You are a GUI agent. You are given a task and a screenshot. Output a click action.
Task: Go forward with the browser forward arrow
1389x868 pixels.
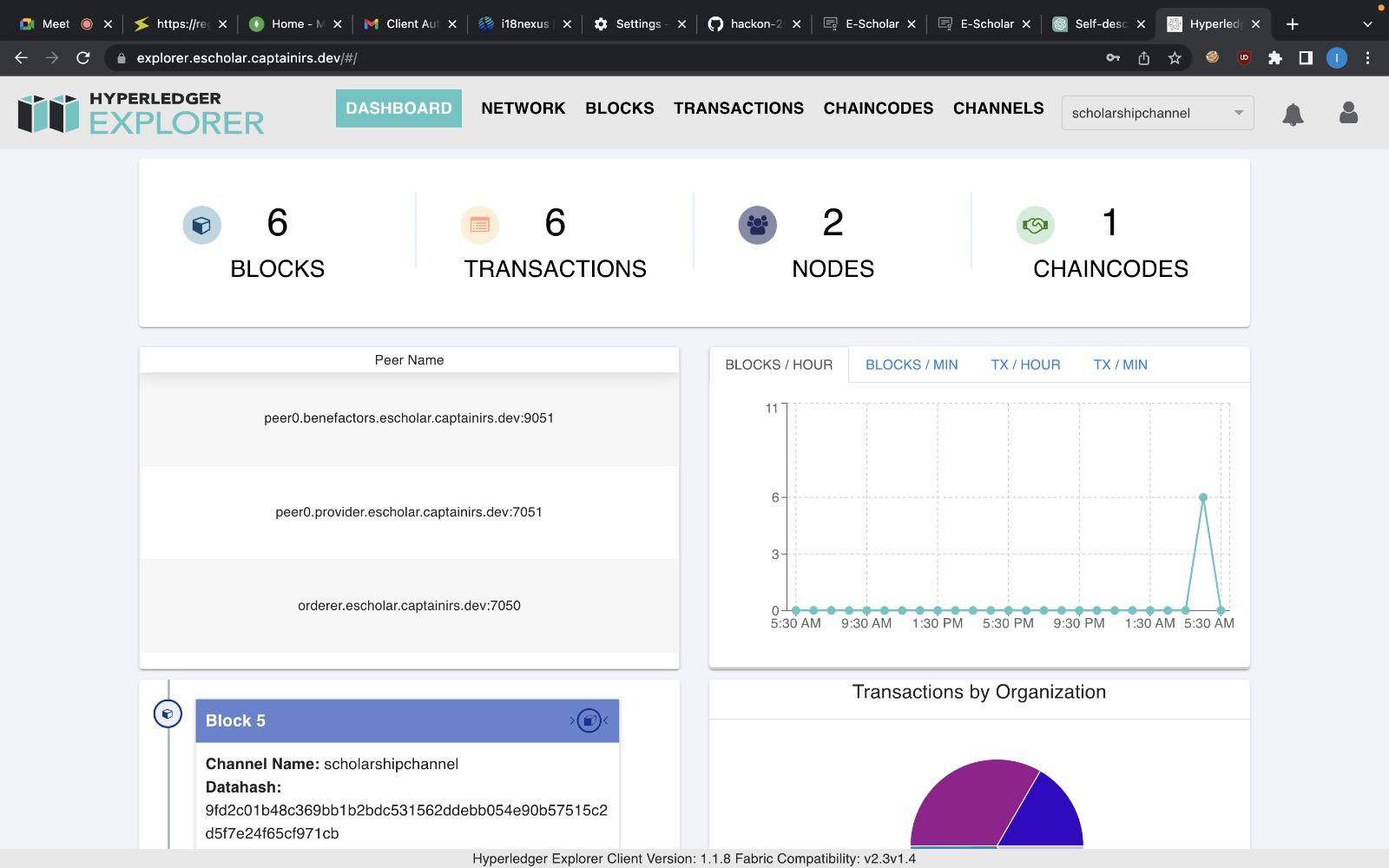tap(52, 58)
